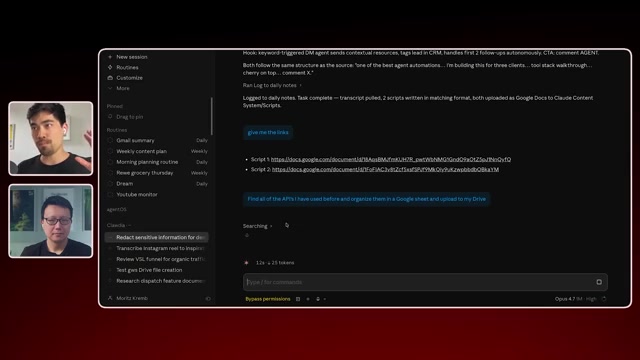Click the Routines icon in the sidebar
Screen dimensions: 640x360
coord(110,67)
